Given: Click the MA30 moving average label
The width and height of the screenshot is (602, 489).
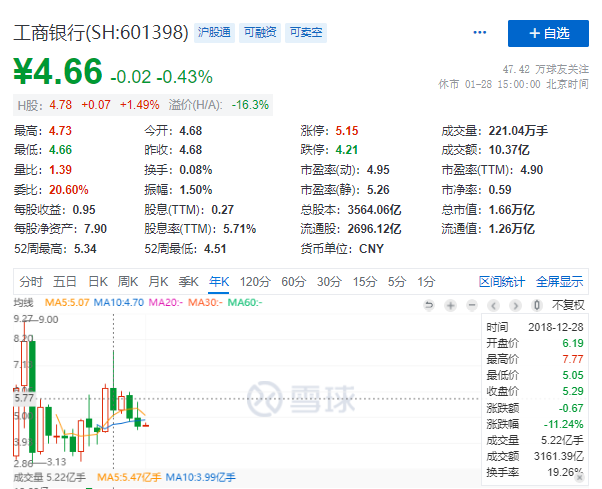Looking at the screenshot, I should (205, 302).
